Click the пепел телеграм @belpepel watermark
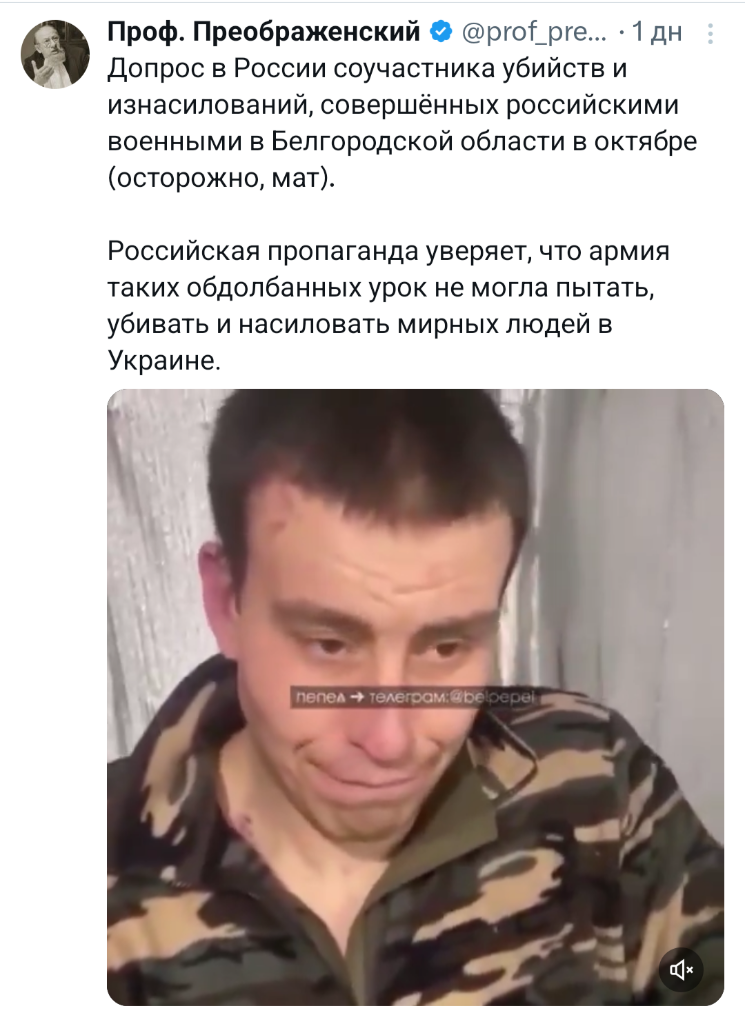This screenshot has height=1024, width=745. coord(415,697)
